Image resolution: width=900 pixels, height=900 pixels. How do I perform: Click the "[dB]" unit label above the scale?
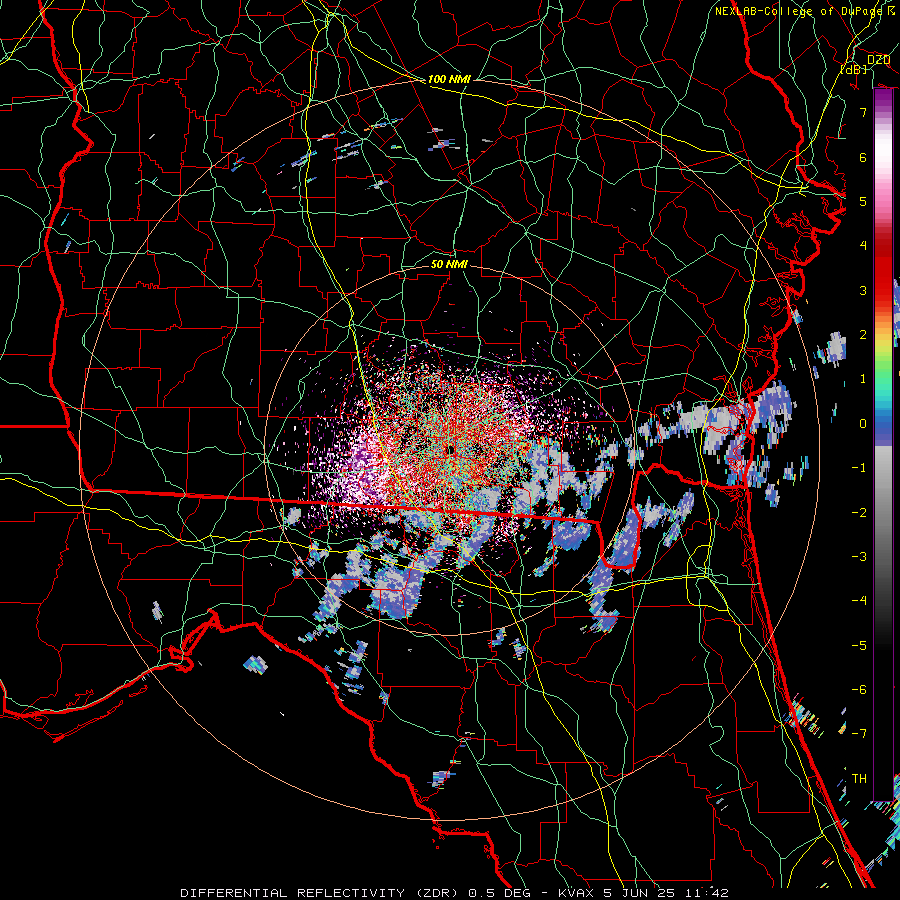(x=854, y=69)
